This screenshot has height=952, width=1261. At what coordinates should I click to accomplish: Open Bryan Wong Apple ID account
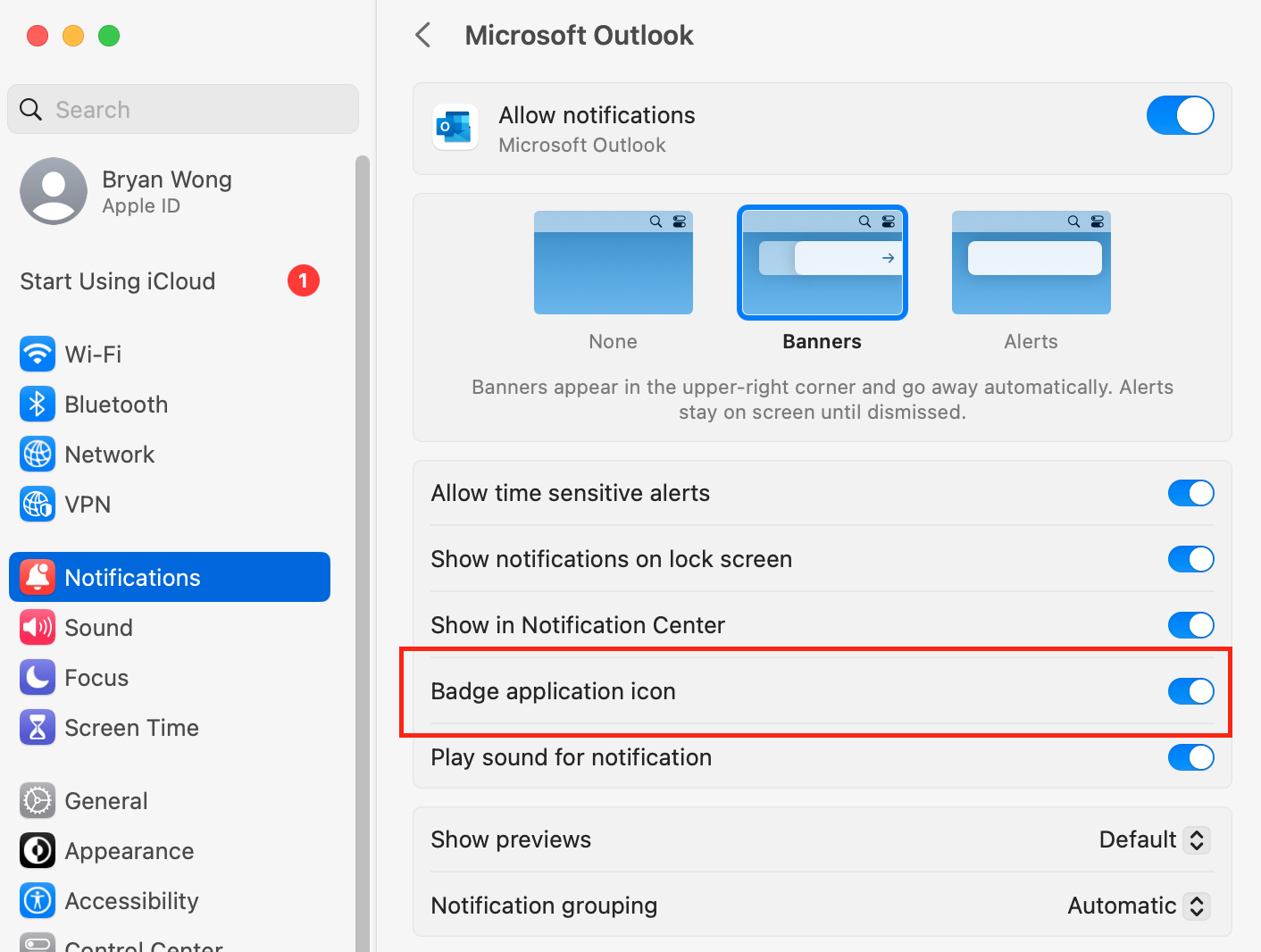[166, 191]
